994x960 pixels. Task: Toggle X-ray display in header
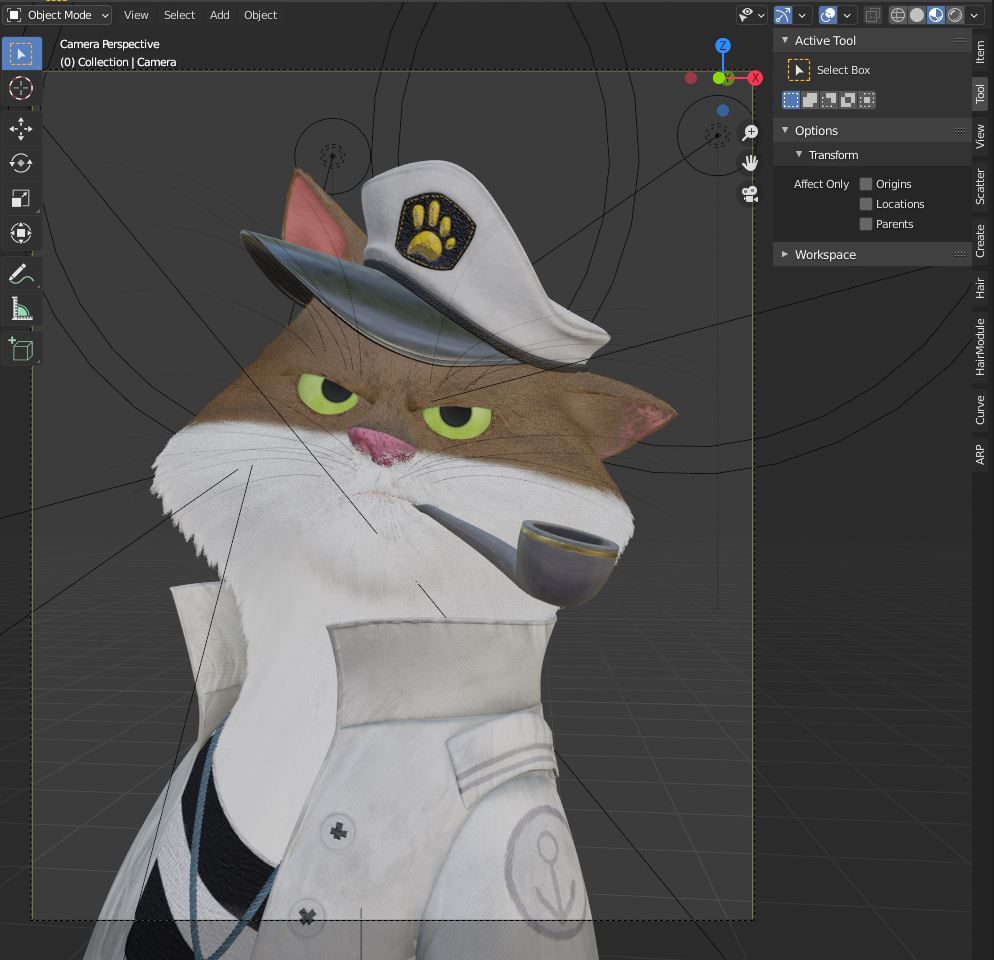[873, 15]
